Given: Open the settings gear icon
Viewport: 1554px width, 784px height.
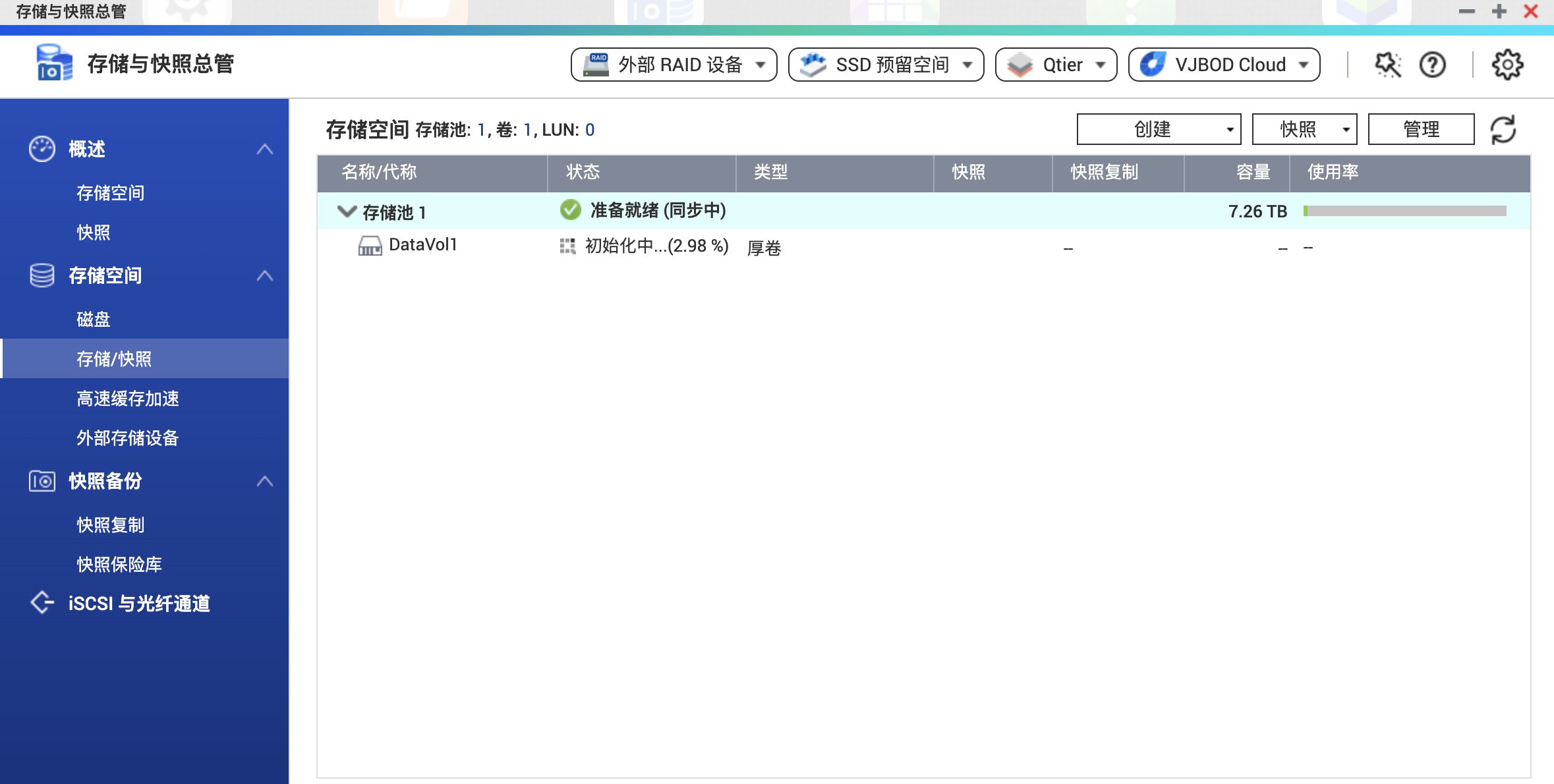Looking at the screenshot, I should pyautogui.click(x=1507, y=65).
